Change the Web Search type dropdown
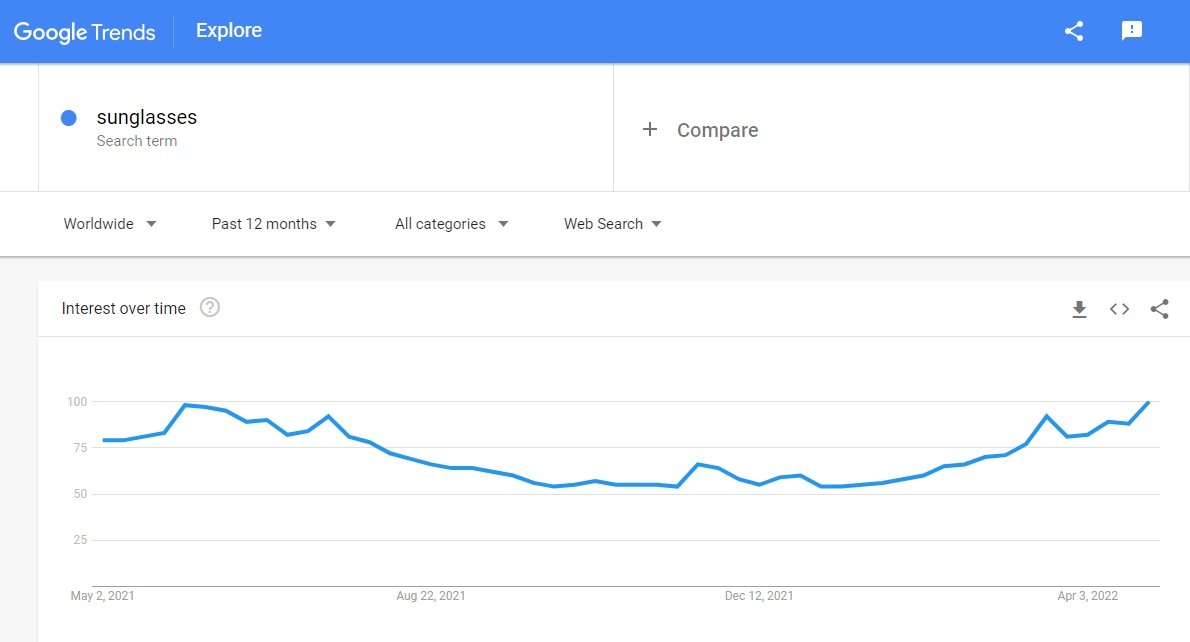This screenshot has width=1190, height=642. coord(612,224)
